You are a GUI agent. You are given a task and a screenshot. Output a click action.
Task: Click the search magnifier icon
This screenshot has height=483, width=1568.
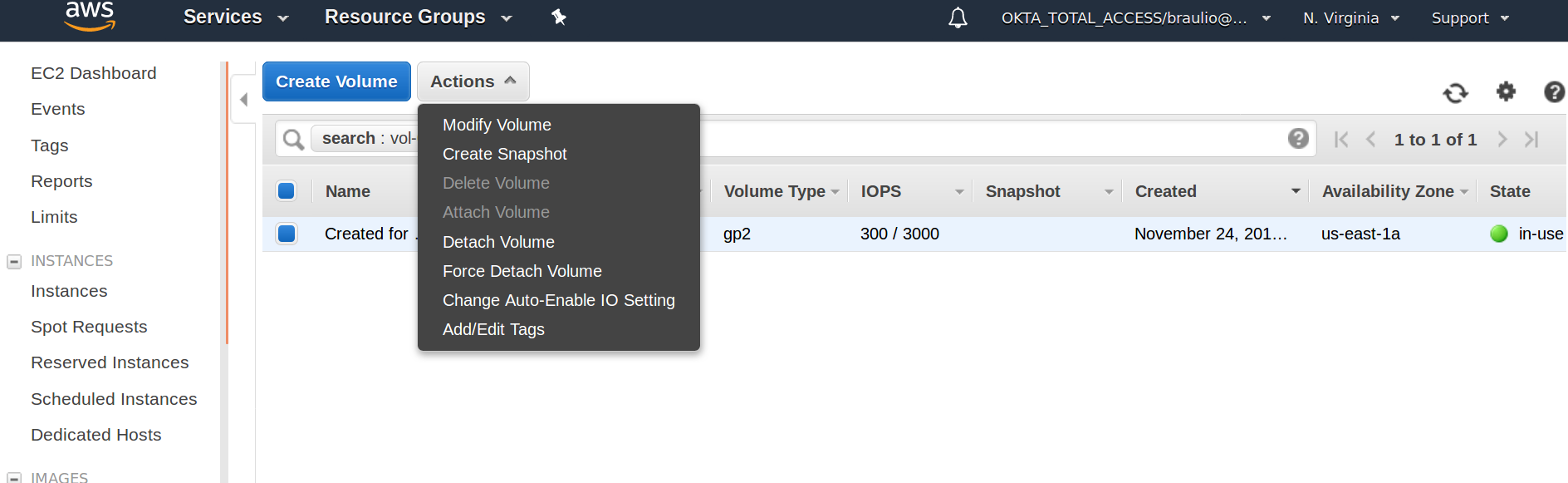click(x=293, y=139)
